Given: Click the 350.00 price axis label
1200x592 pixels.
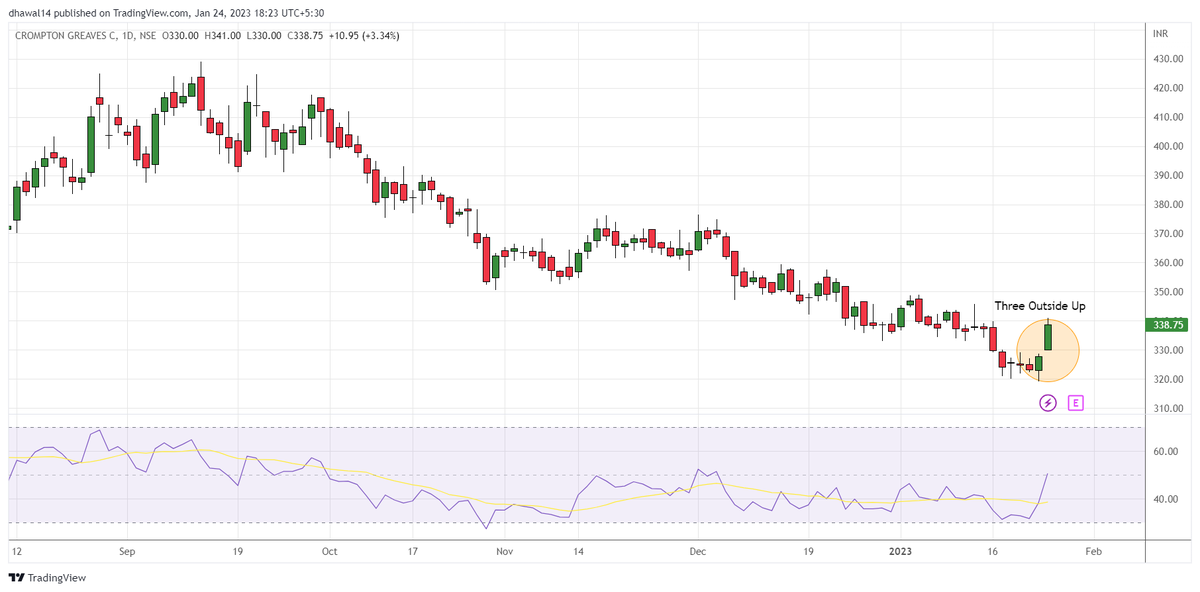Looking at the screenshot, I should 1167,292.
